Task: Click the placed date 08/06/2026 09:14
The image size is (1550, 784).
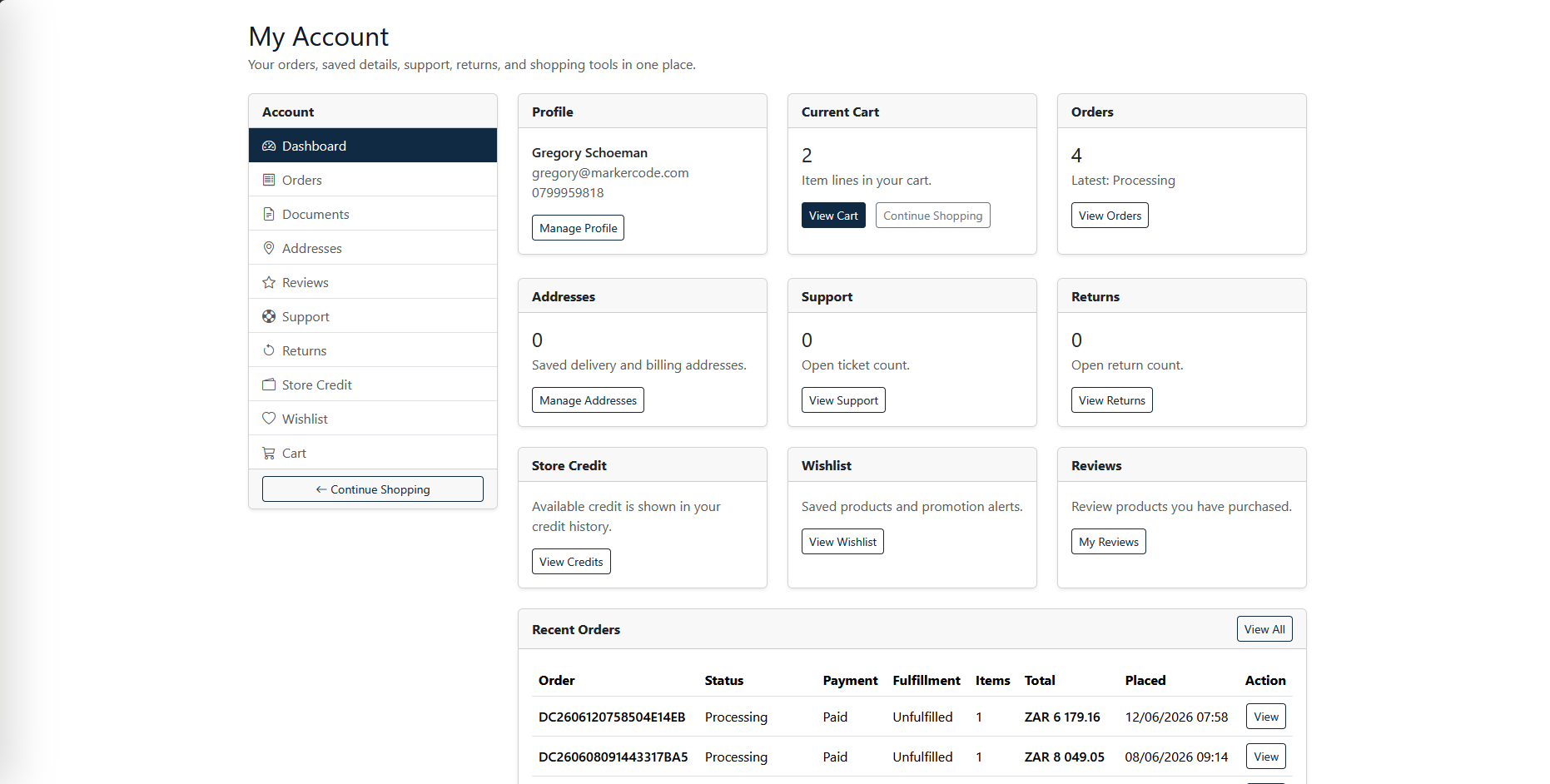Action: [x=1176, y=757]
